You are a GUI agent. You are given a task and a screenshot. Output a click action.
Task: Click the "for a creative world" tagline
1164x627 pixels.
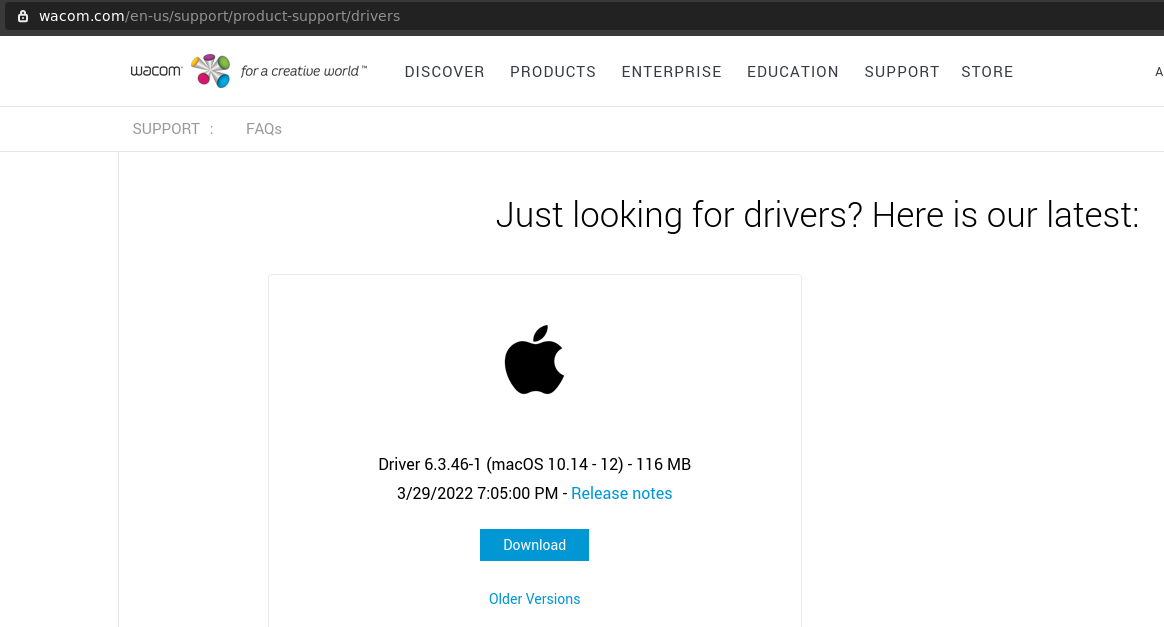pos(304,71)
